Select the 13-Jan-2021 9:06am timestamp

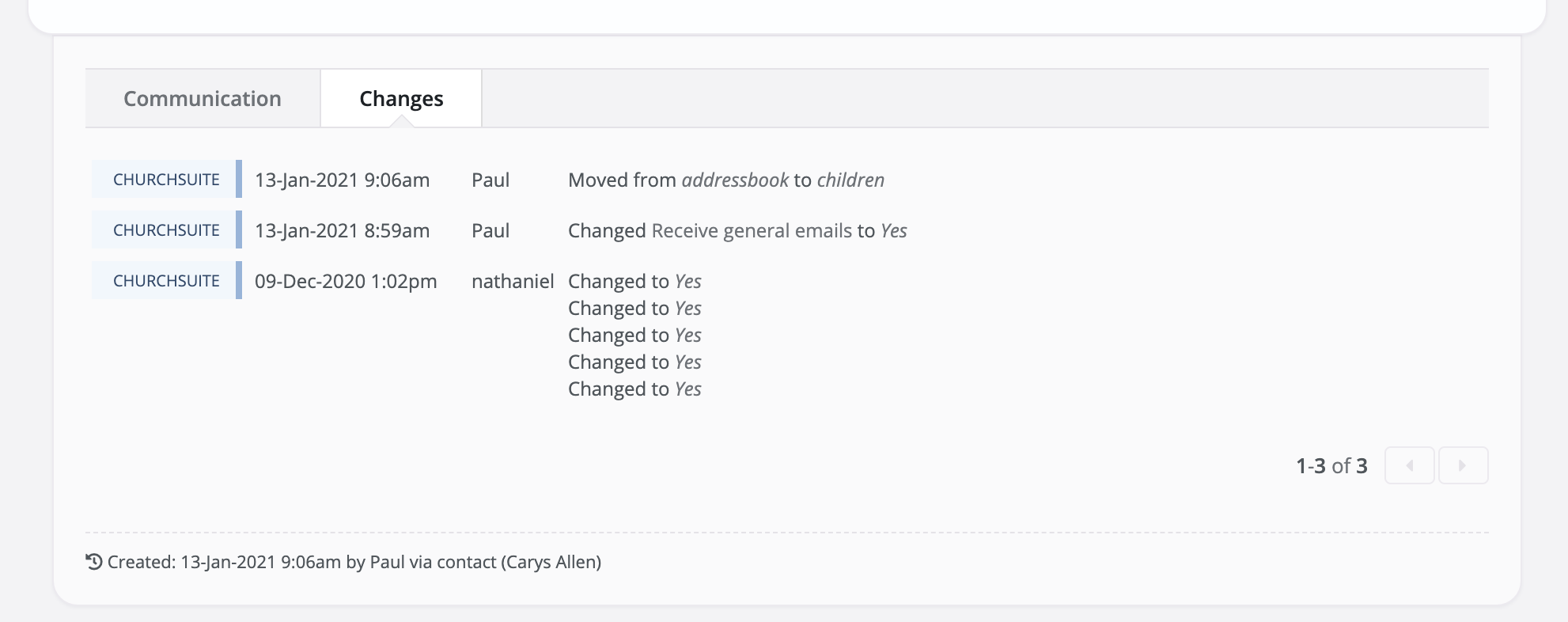coord(342,180)
